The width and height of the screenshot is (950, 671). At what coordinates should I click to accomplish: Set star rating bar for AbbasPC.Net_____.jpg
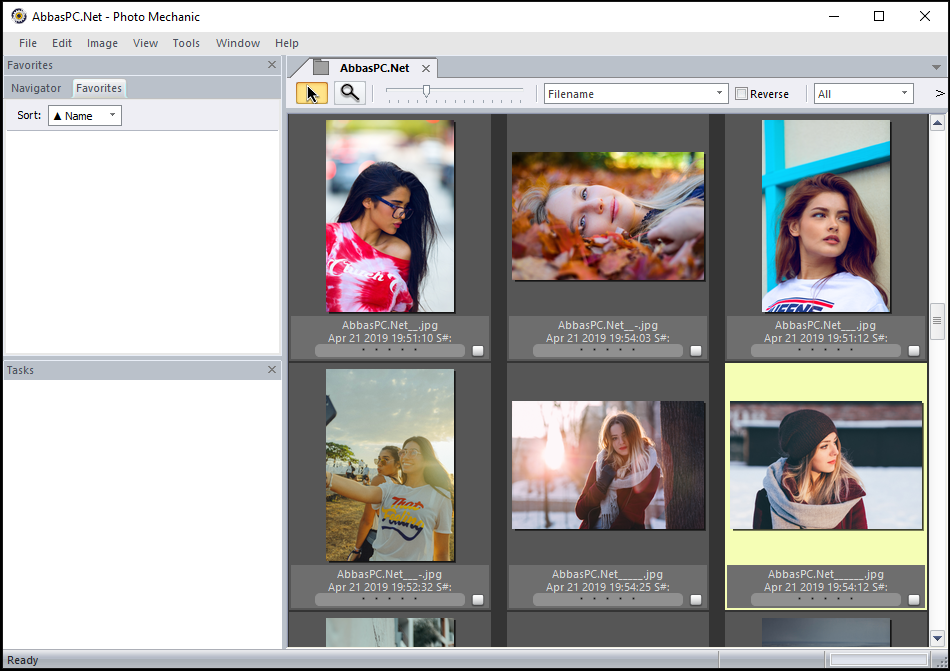coord(826,599)
